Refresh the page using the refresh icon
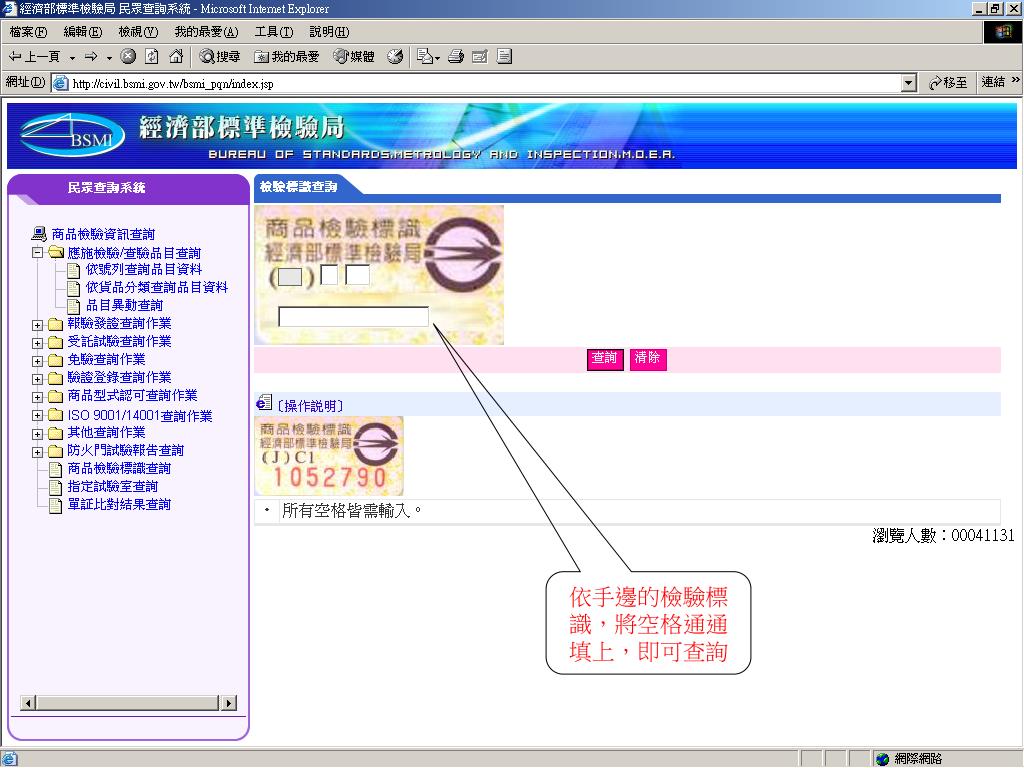 (152, 57)
